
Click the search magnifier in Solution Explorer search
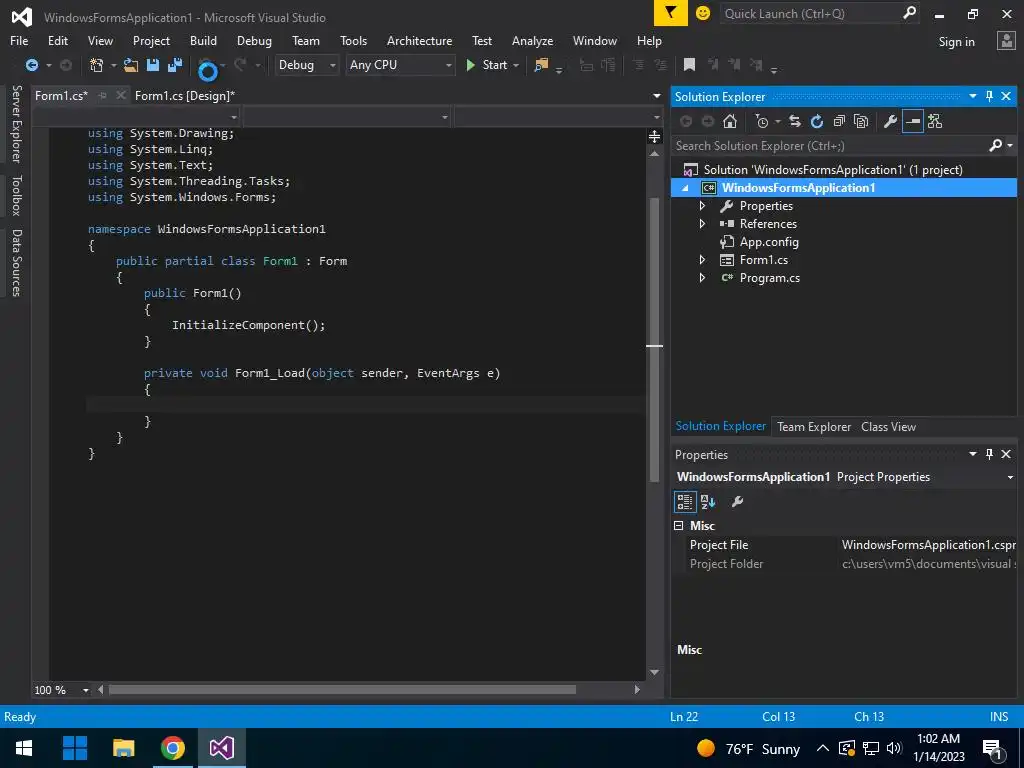[995, 146]
